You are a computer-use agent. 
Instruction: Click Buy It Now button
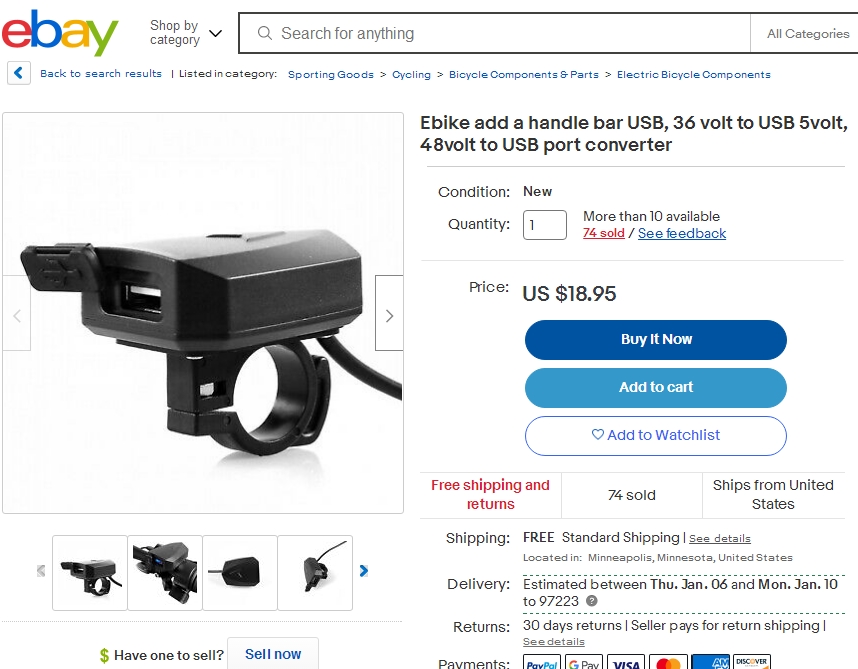coord(656,340)
